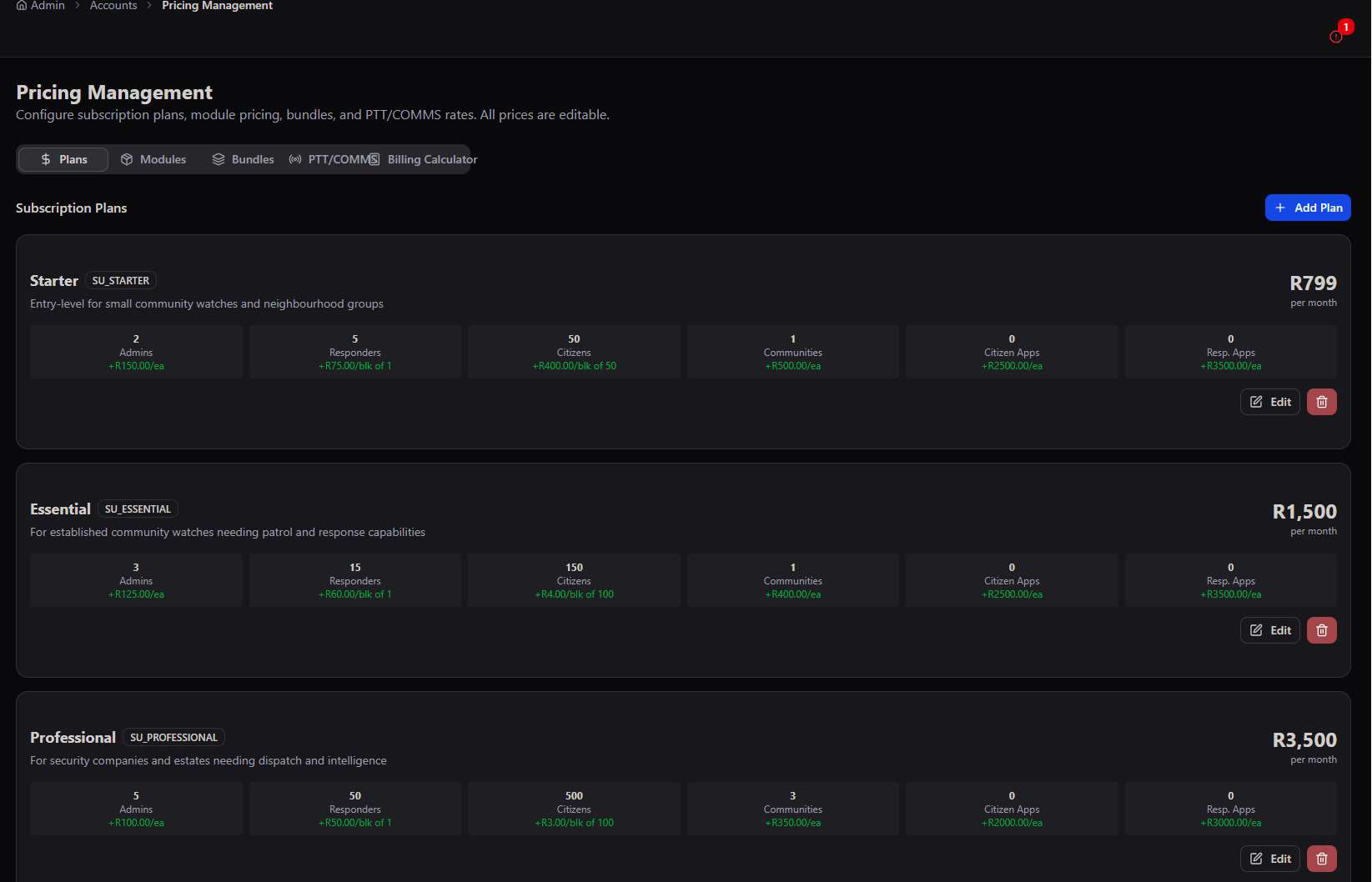Select the Professional plan's Citizens tile
The image size is (1372, 882).
574,809
